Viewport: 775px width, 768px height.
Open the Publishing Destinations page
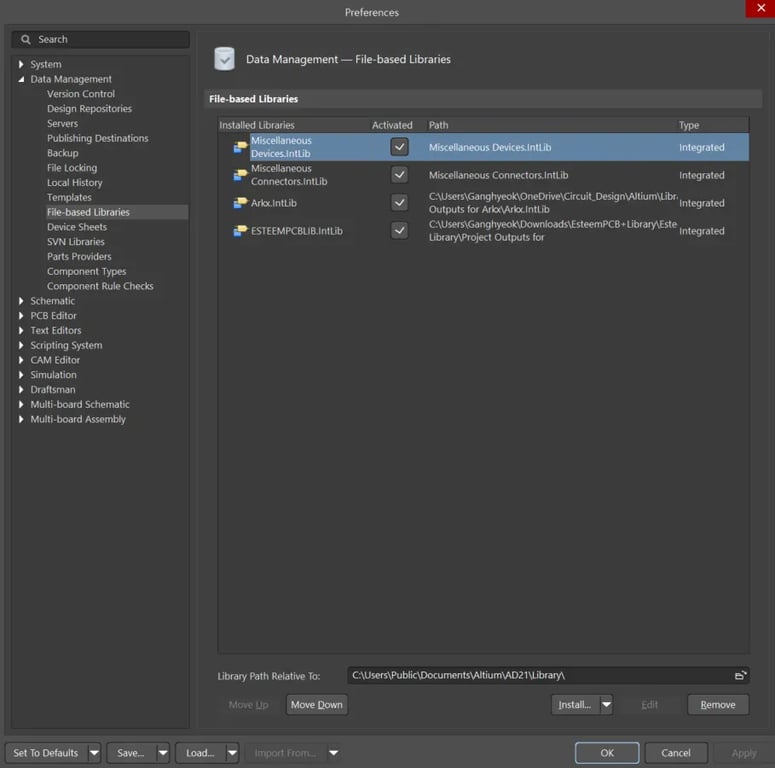tap(98, 138)
